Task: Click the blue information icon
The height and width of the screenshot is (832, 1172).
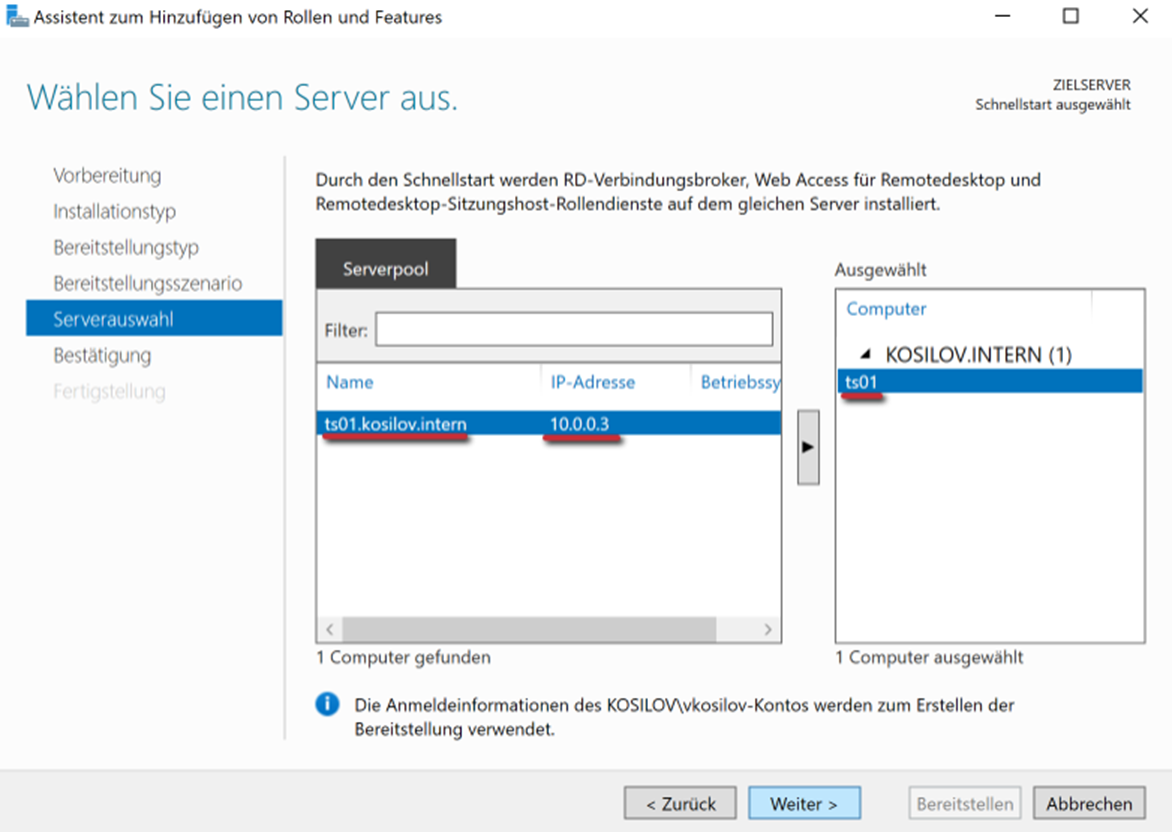Action: tap(327, 705)
